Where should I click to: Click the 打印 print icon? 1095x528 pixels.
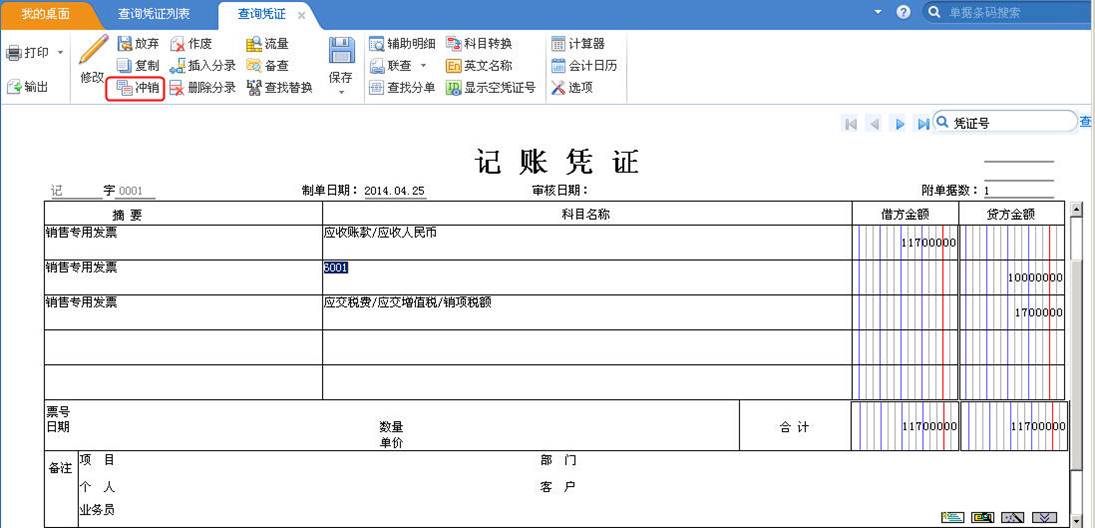pos(14,53)
